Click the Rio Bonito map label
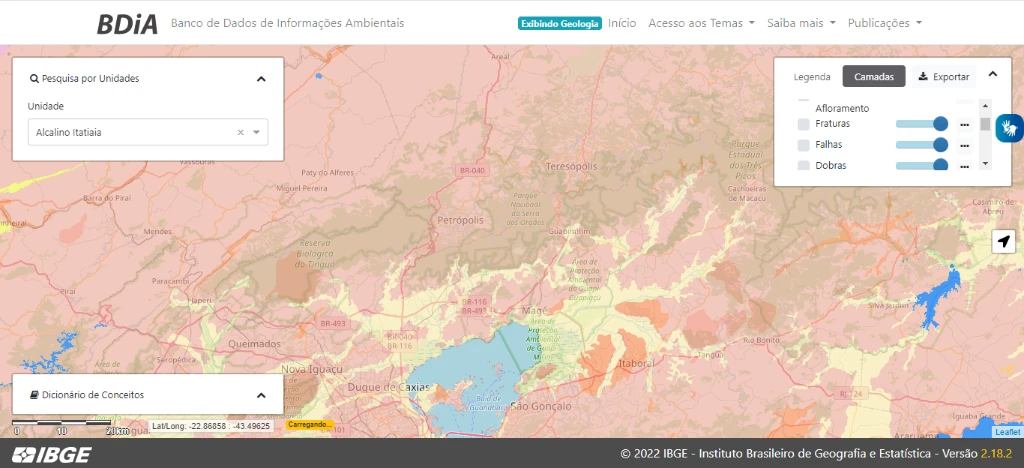1024x468 pixels. coord(760,340)
